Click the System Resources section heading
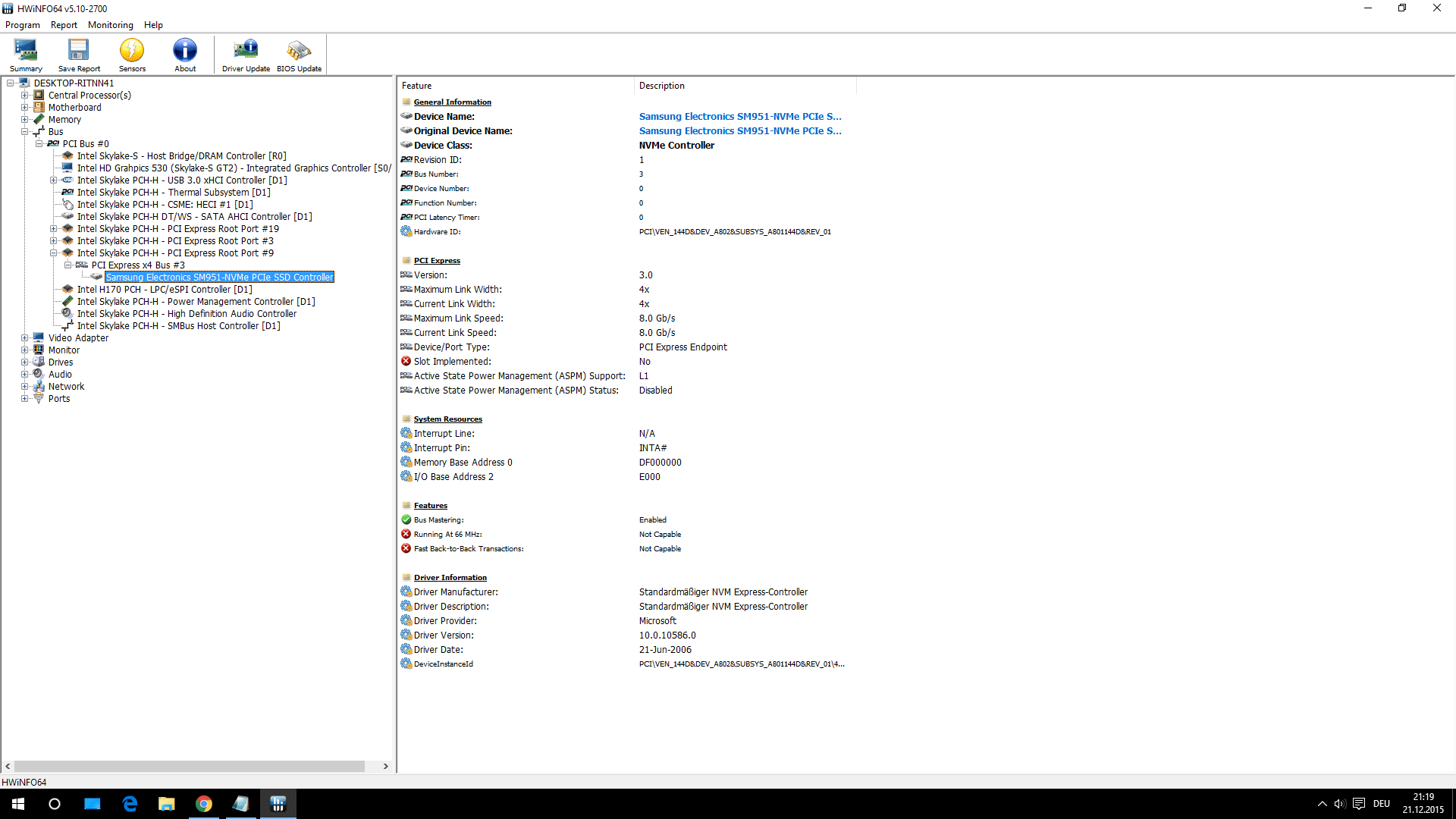The height and width of the screenshot is (819, 1456). [447, 419]
